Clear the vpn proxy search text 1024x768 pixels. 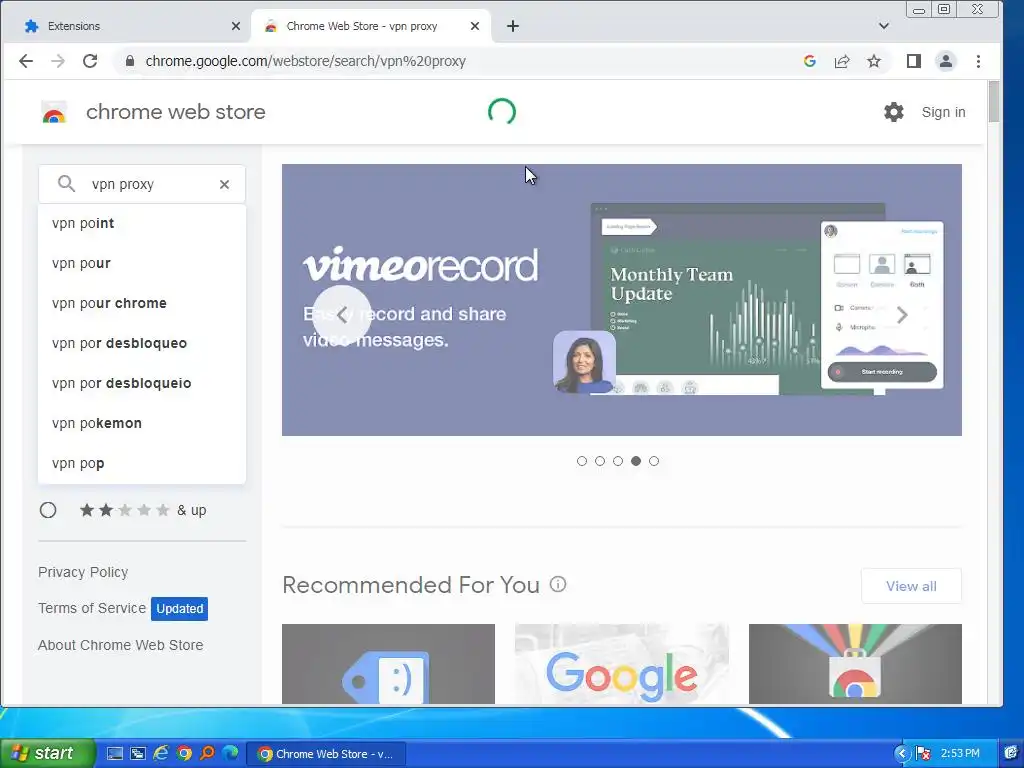pyautogui.click(x=224, y=185)
